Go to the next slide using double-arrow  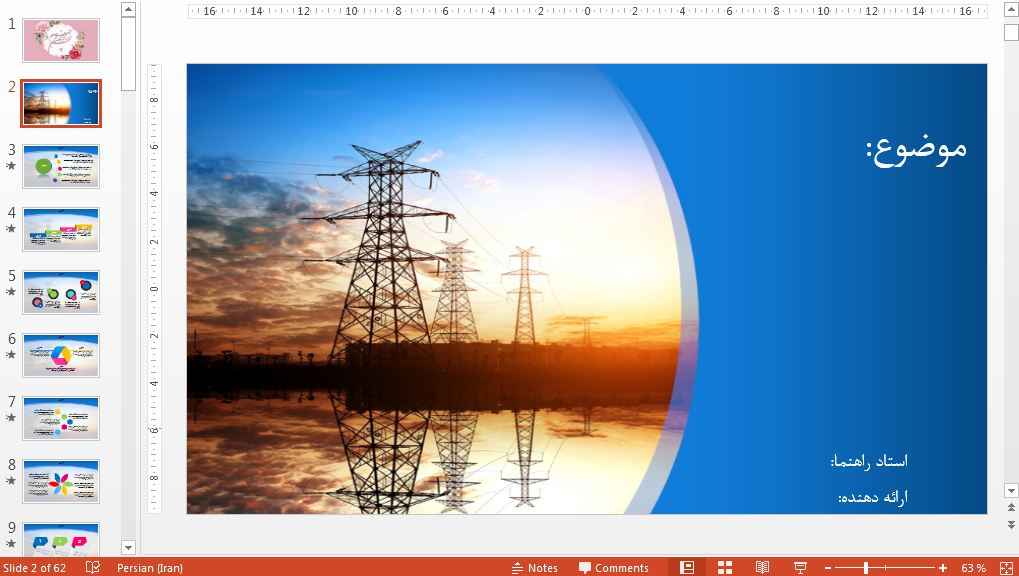point(1011,524)
